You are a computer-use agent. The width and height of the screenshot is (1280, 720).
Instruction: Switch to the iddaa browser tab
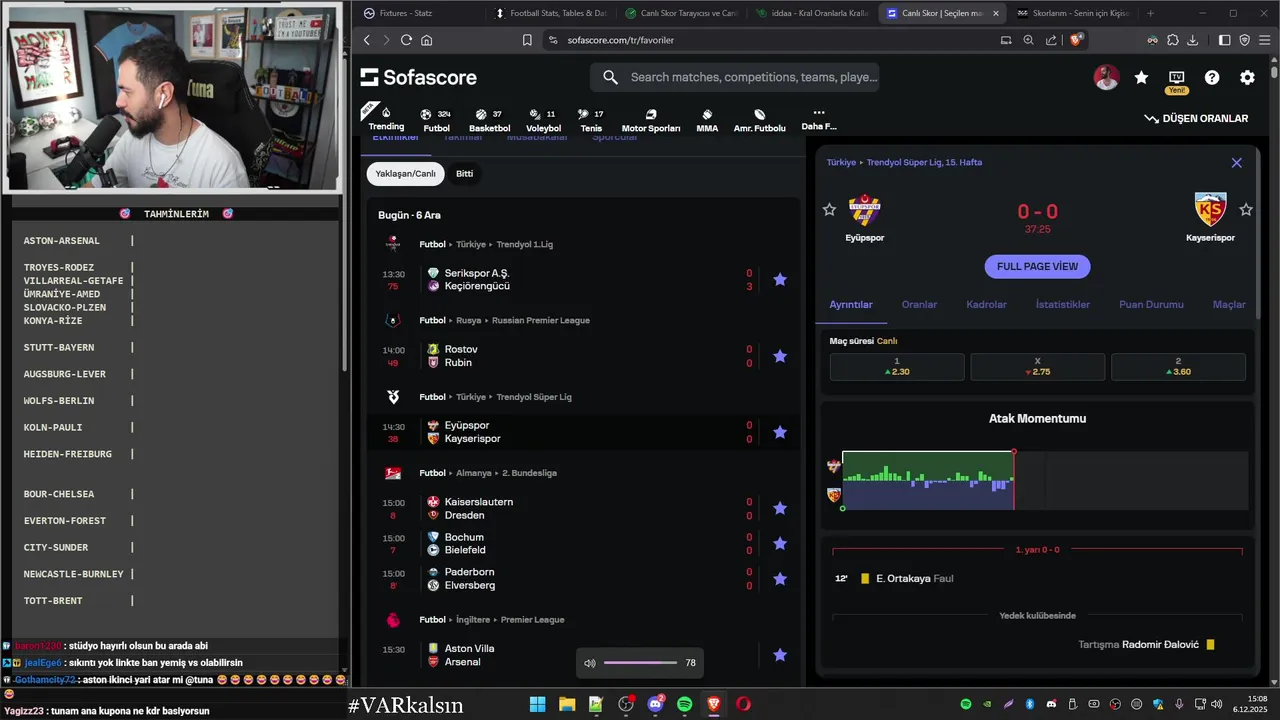point(810,13)
